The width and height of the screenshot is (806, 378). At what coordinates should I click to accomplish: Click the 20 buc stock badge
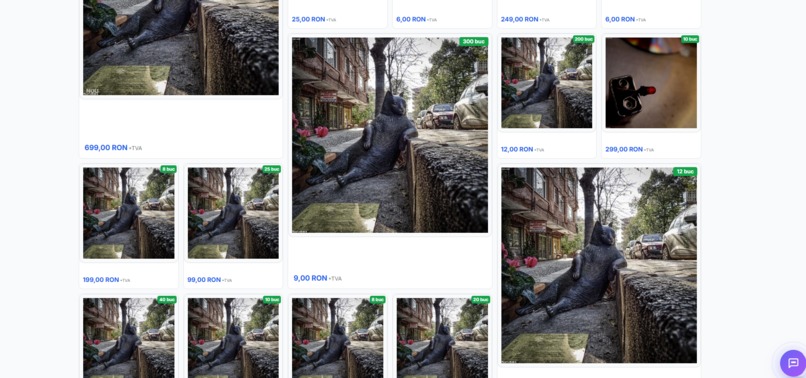480,299
